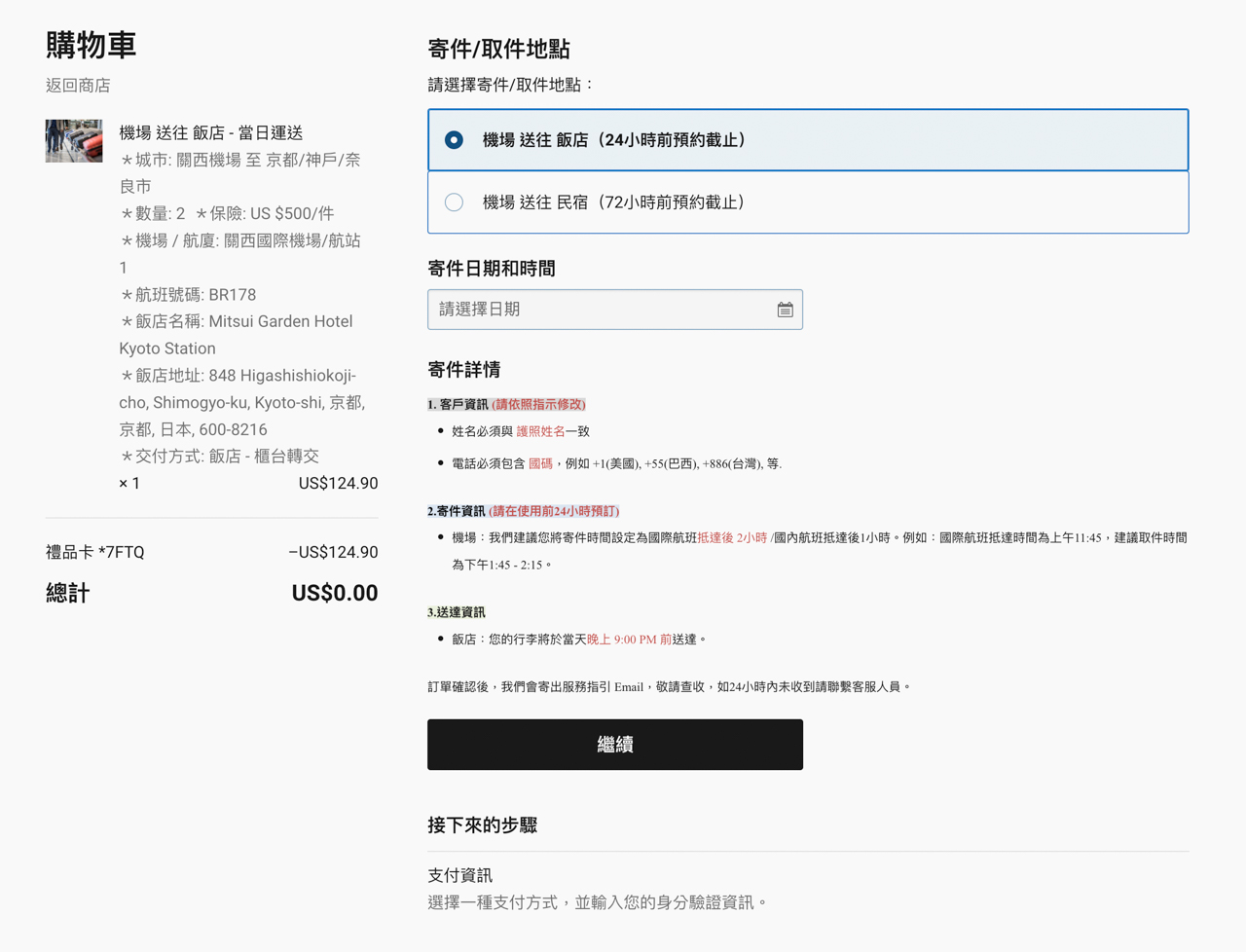The width and height of the screenshot is (1246, 952).
Task: Select 機場 送往 民宿 radio button
Action: [x=454, y=202]
